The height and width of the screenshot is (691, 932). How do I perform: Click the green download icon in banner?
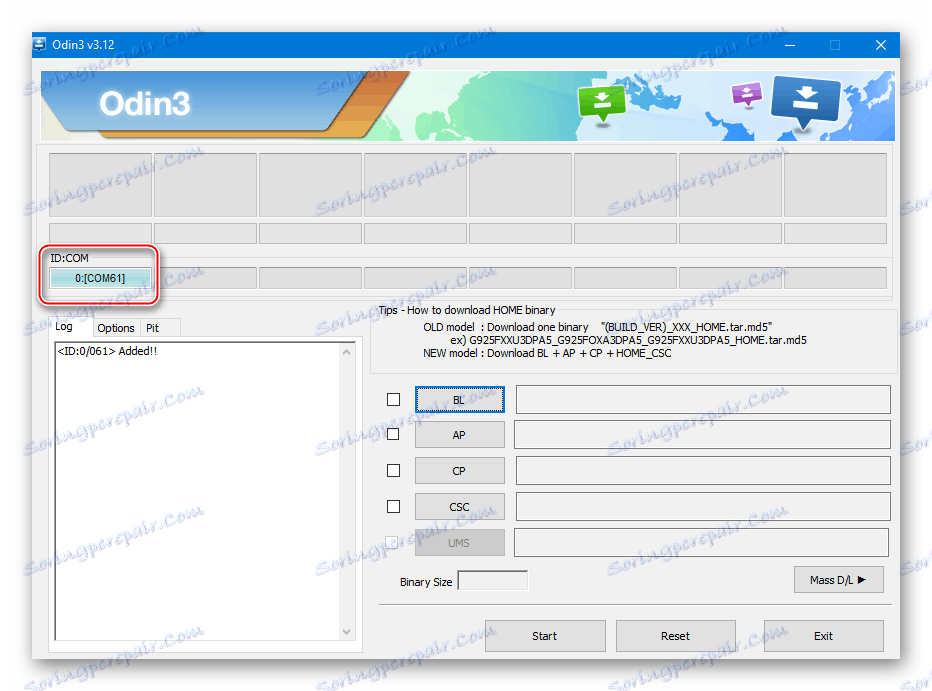click(x=602, y=102)
